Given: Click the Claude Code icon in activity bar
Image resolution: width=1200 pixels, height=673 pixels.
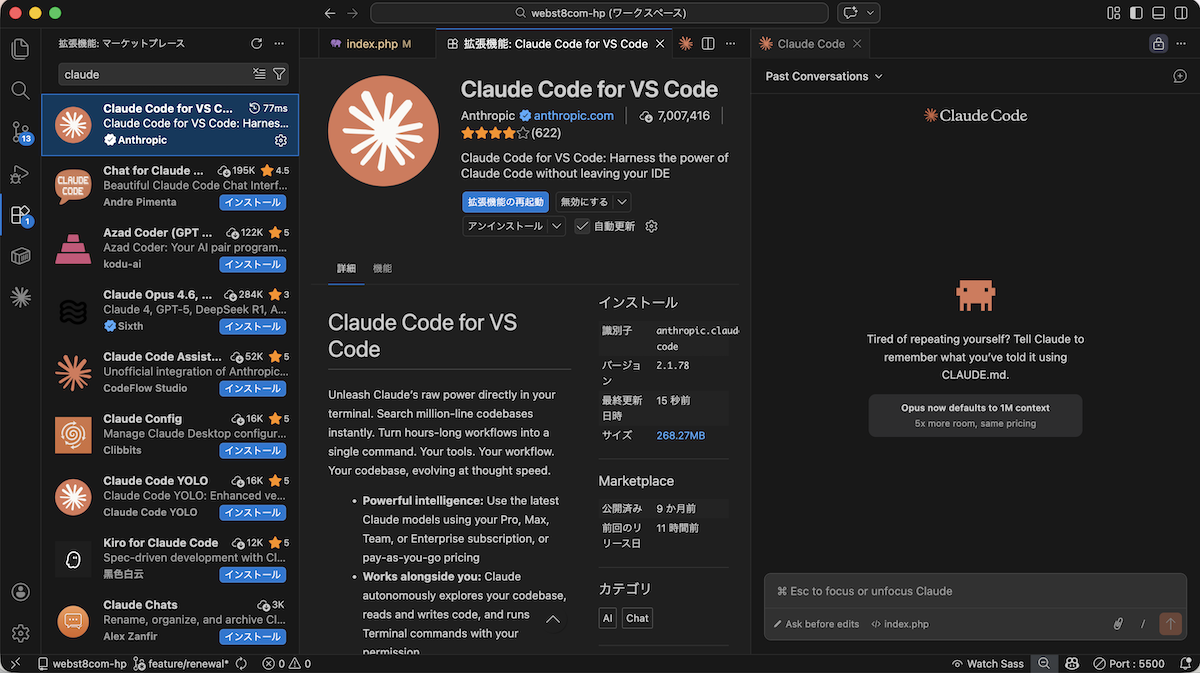Looking at the screenshot, I should click(20, 297).
